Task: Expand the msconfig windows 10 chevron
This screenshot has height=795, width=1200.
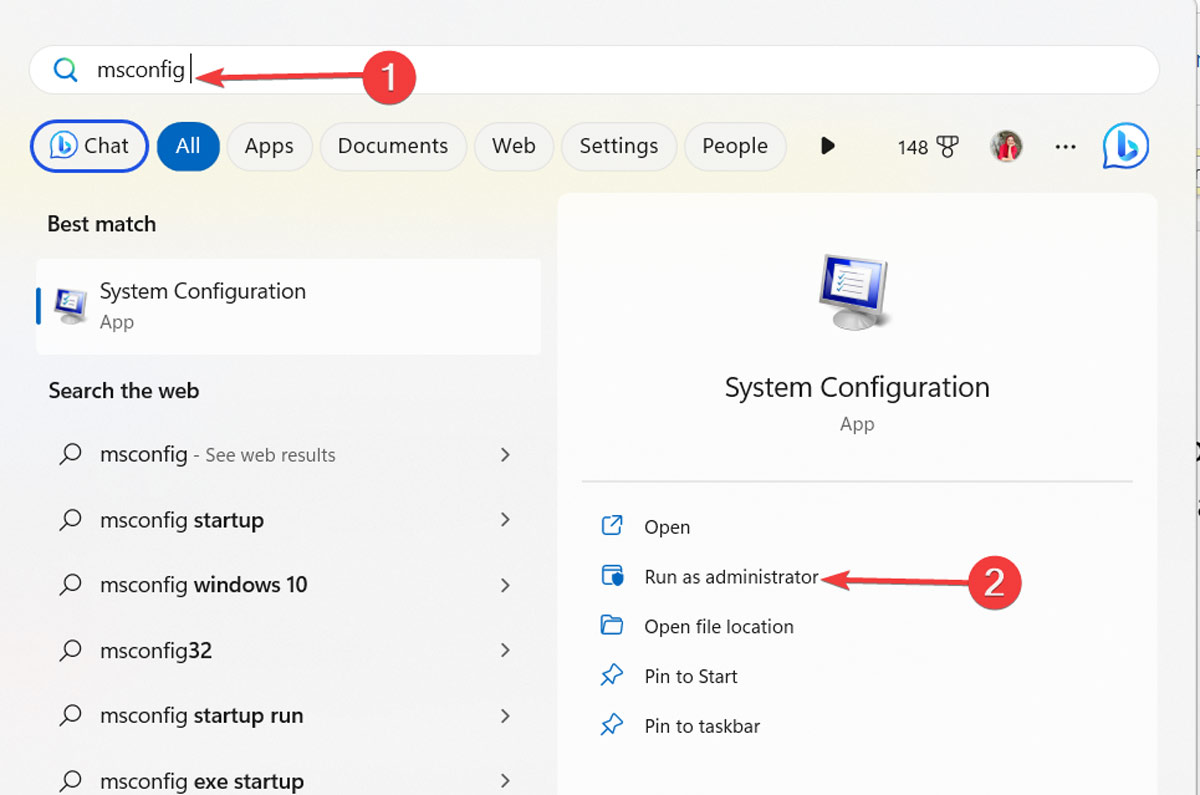Action: (506, 585)
